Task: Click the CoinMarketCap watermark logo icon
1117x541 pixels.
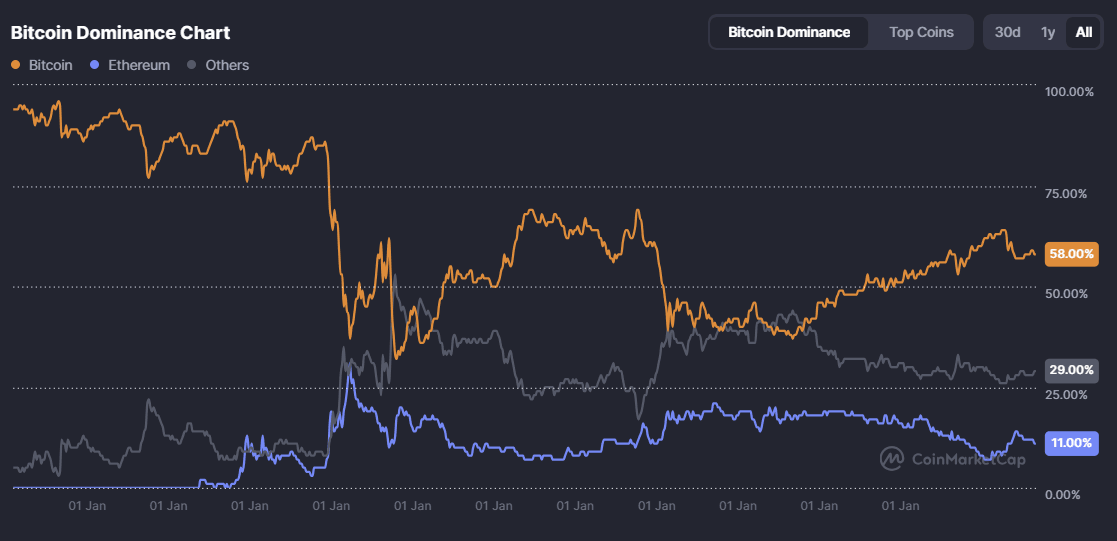Action: point(891,458)
